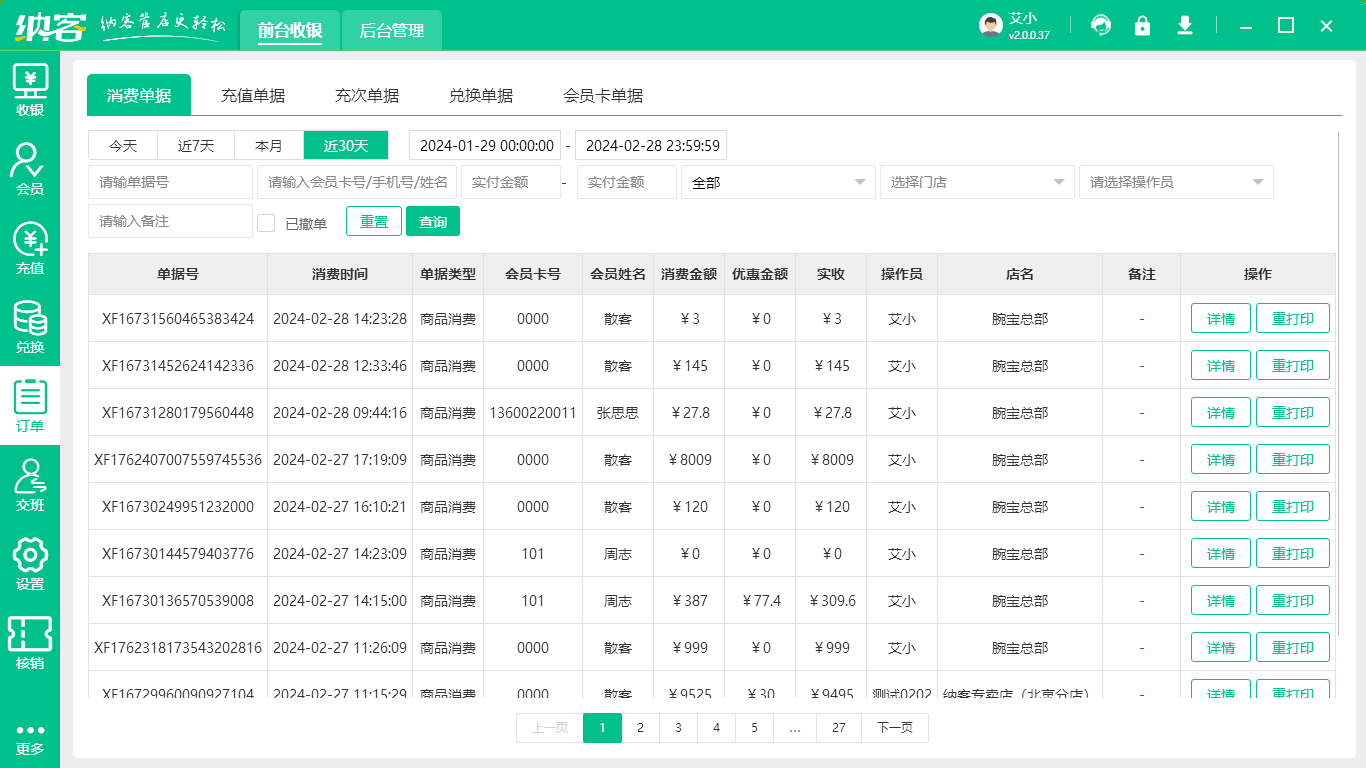
Task: View 详情 for order XF16731560465383424
Action: coord(1221,319)
